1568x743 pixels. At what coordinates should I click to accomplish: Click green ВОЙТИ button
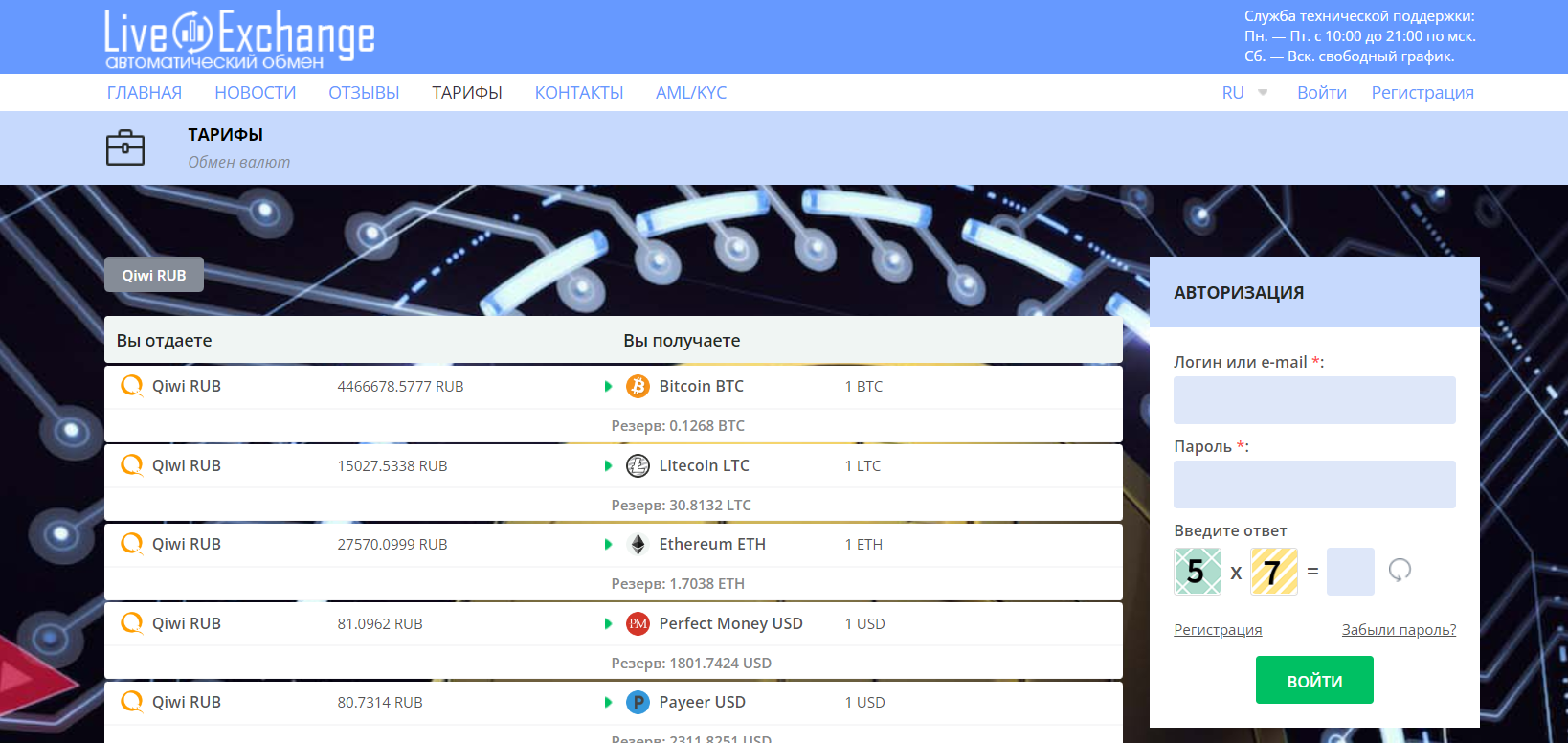[x=1314, y=680]
